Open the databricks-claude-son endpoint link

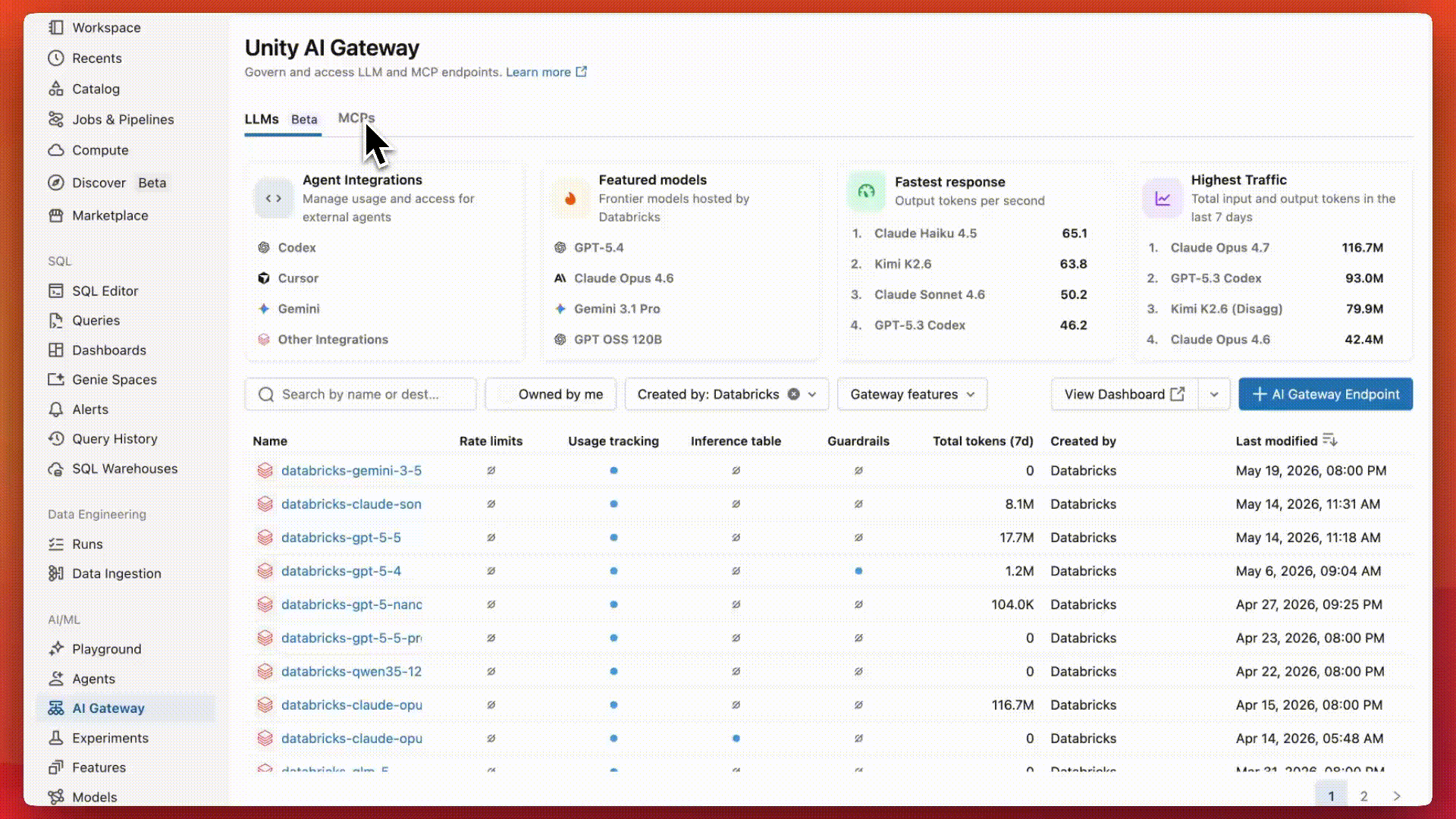(x=351, y=504)
